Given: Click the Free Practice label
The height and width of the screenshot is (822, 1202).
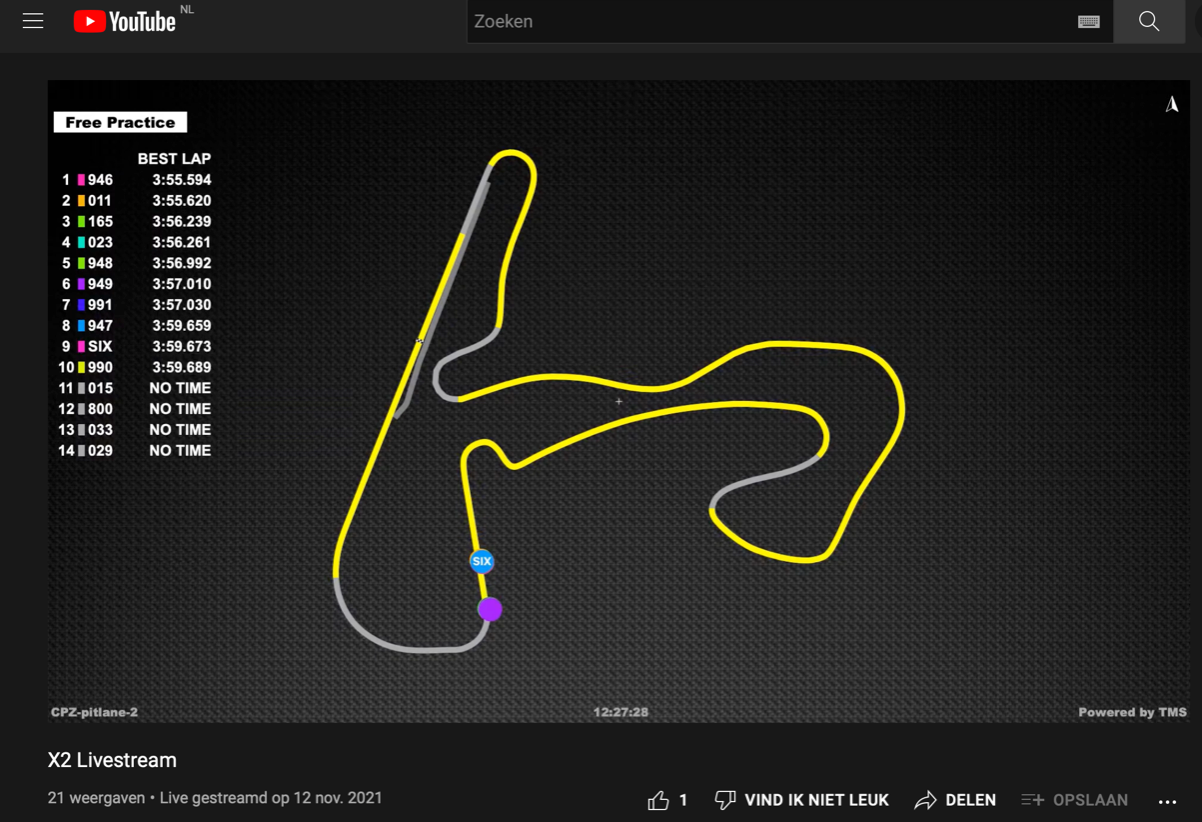Looking at the screenshot, I should (120, 122).
